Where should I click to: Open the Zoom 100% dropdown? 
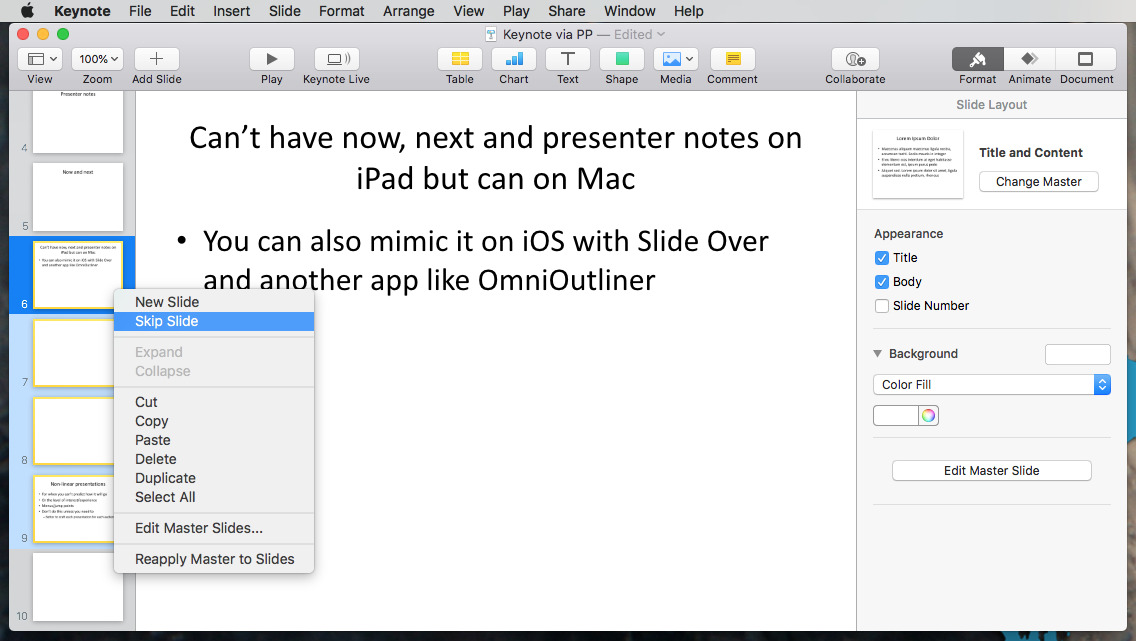(97, 59)
